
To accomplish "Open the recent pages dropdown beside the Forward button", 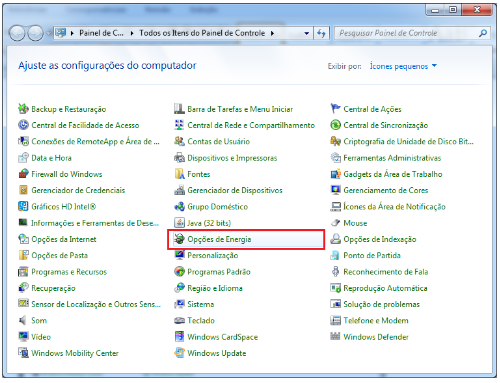I will coord(49,33).
